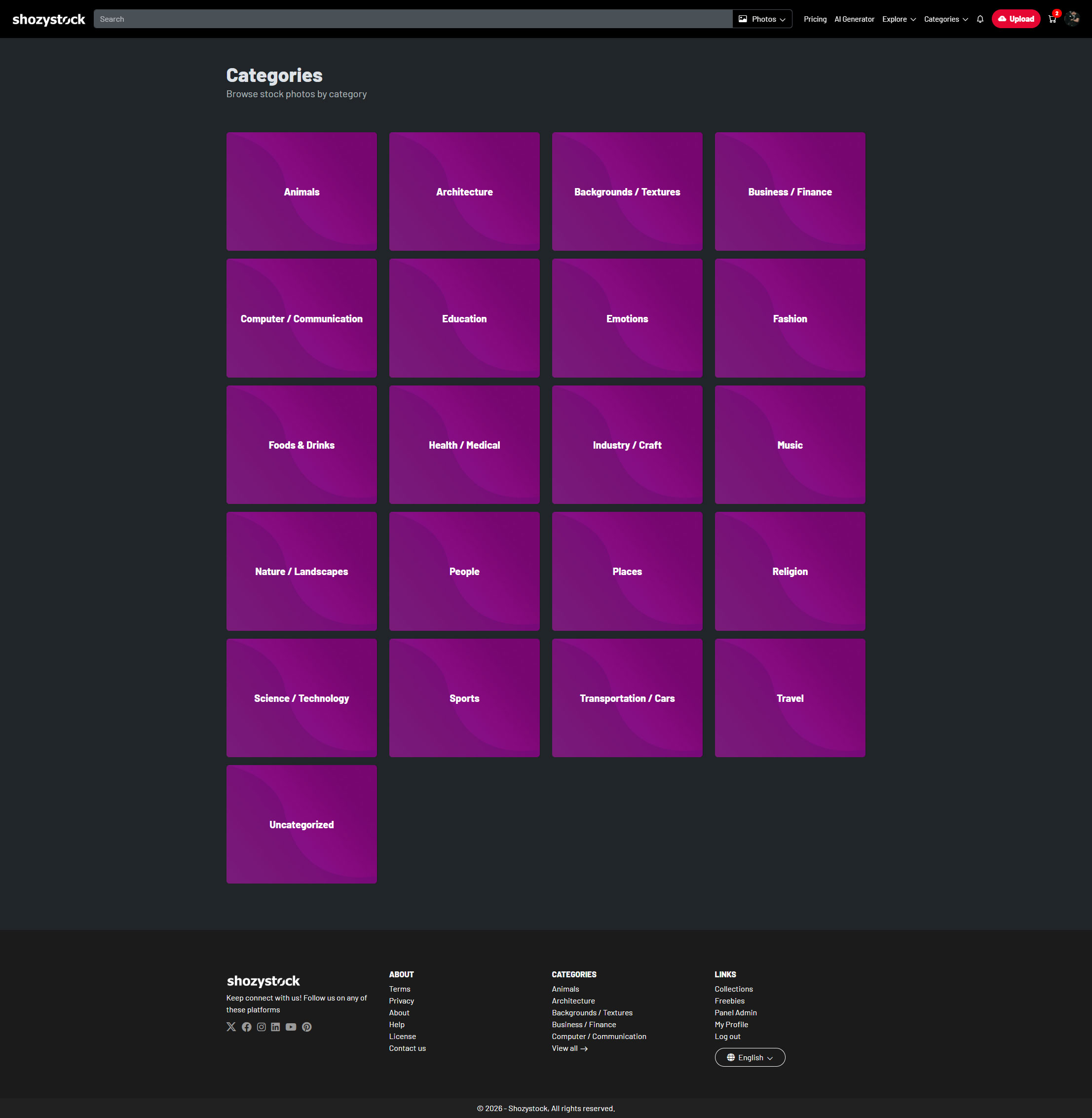Open the Pinterest social icon
Image resolution: width=1092 pixels, height=1118 pixels.
click(x=307, y=1027)
